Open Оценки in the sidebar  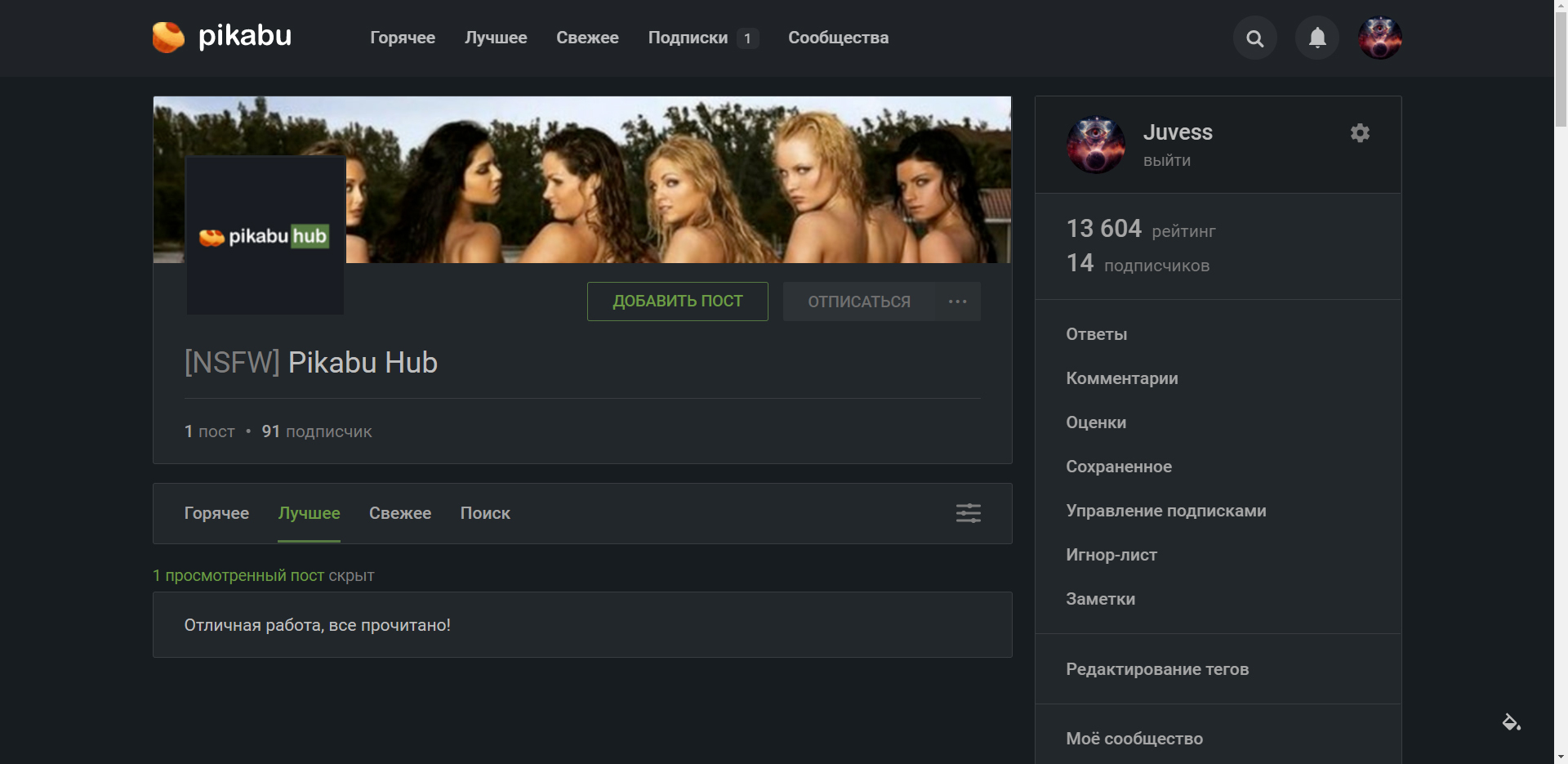[x=1096, y=422]
